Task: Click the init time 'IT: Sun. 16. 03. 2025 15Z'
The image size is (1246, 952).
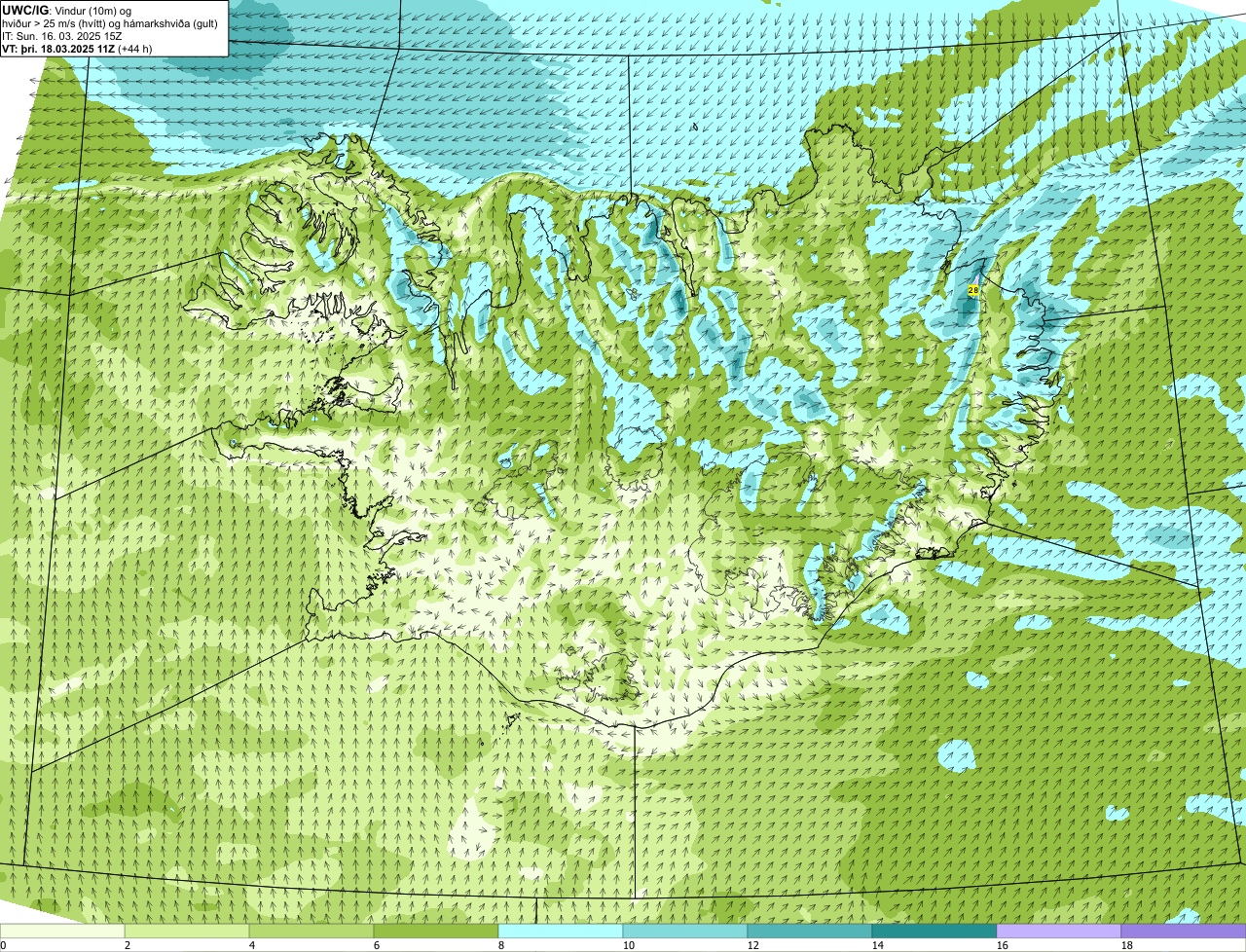Action: pos(62,35)
